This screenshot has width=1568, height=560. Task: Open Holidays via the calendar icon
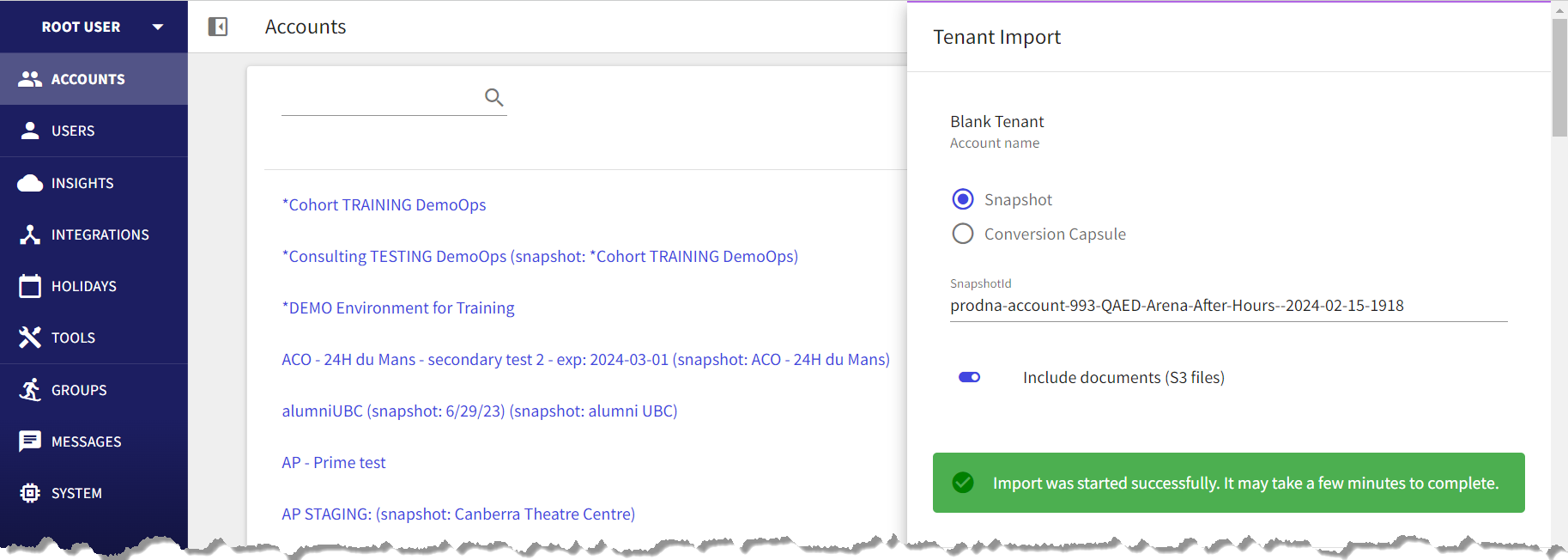point(30,286)
